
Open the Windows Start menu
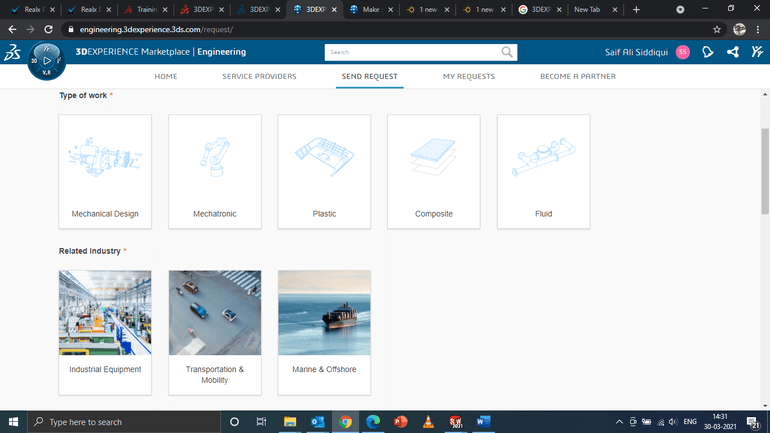click(x=13, y=422)
